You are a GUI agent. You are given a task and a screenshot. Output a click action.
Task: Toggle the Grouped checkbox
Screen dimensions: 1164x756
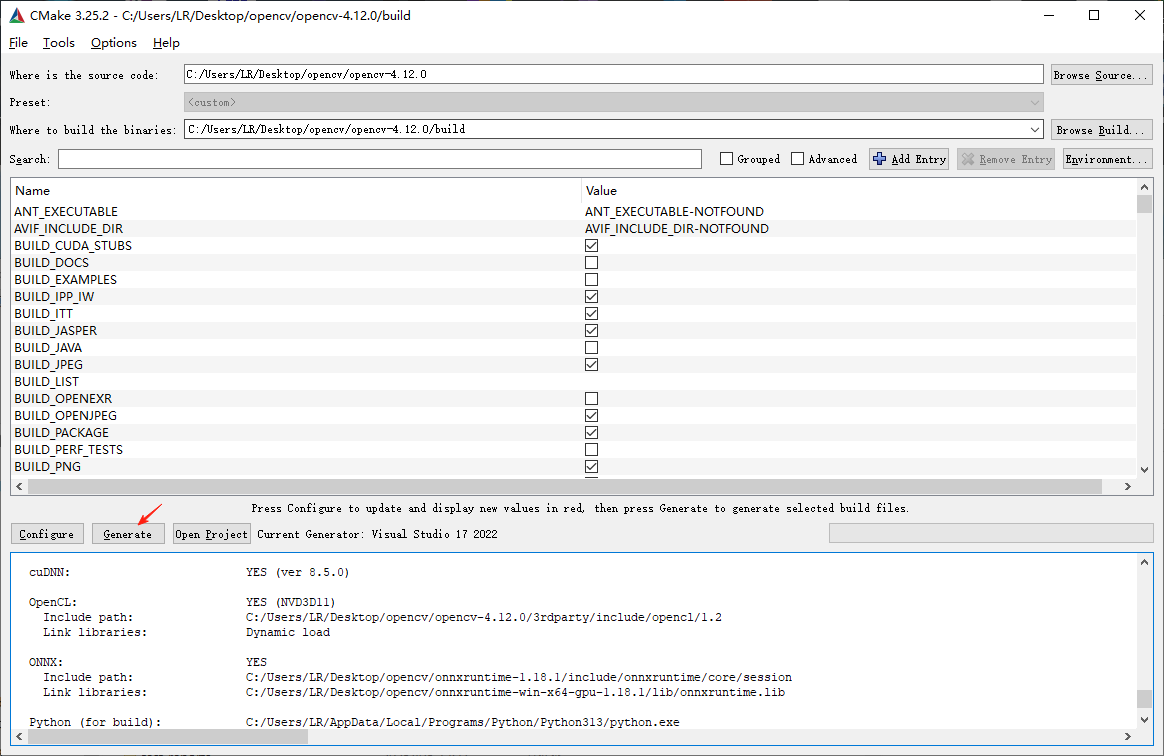(727, 159)
